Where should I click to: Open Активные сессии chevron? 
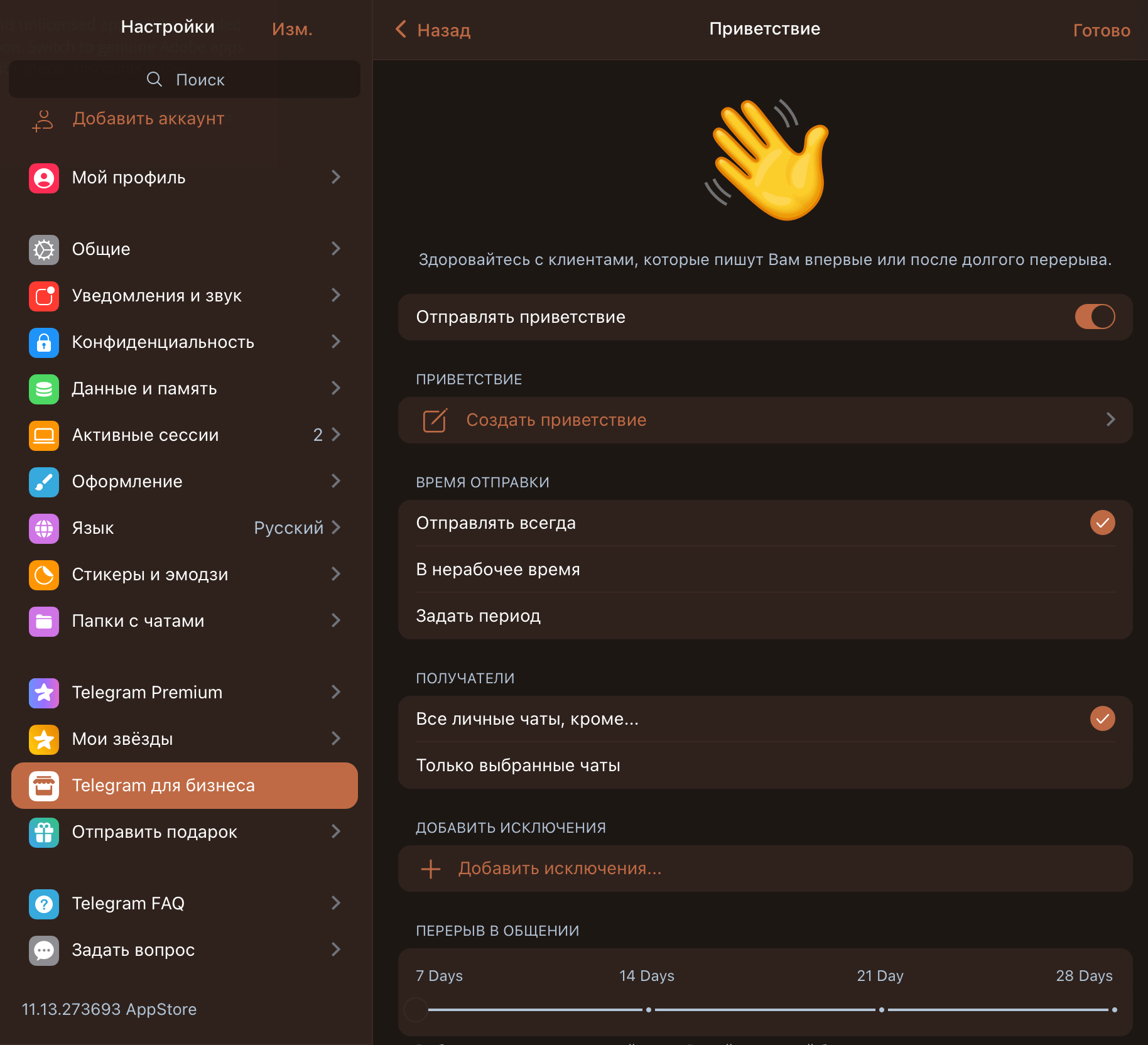[336, 435]
